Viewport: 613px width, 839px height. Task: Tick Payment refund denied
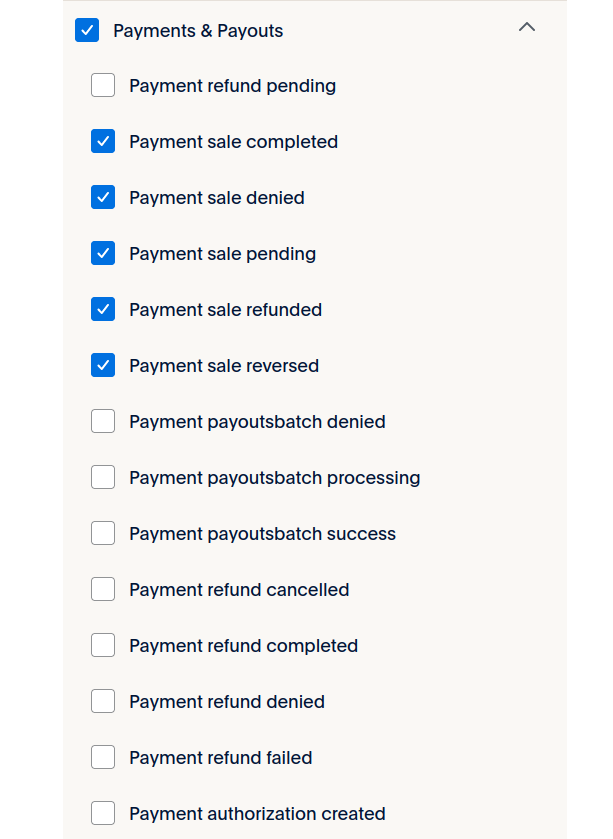point(103,702)
